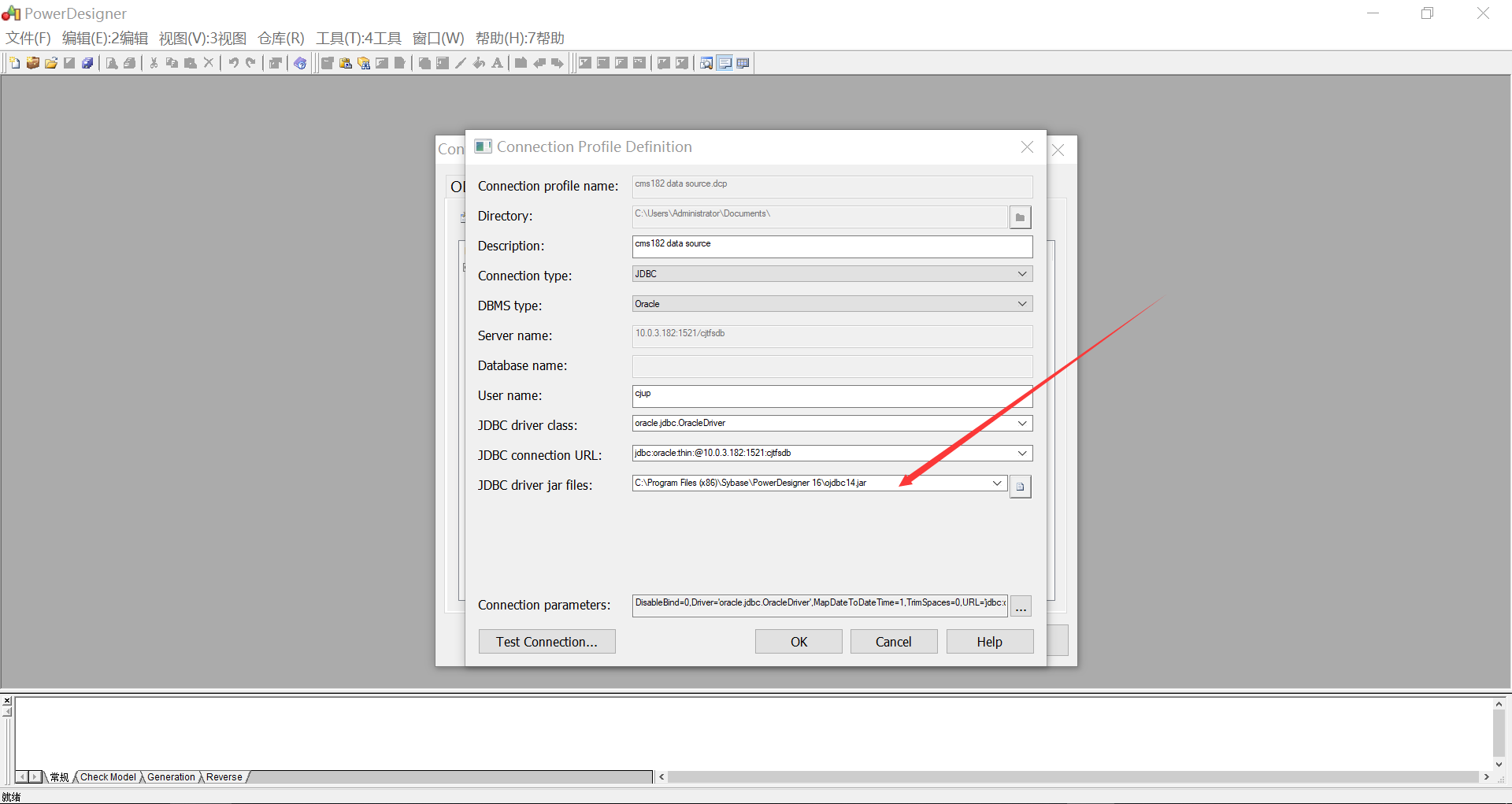Open Help for Connection Profile Definition
The height and width of the screenshot is (804, 1512).
click(990, 642)
